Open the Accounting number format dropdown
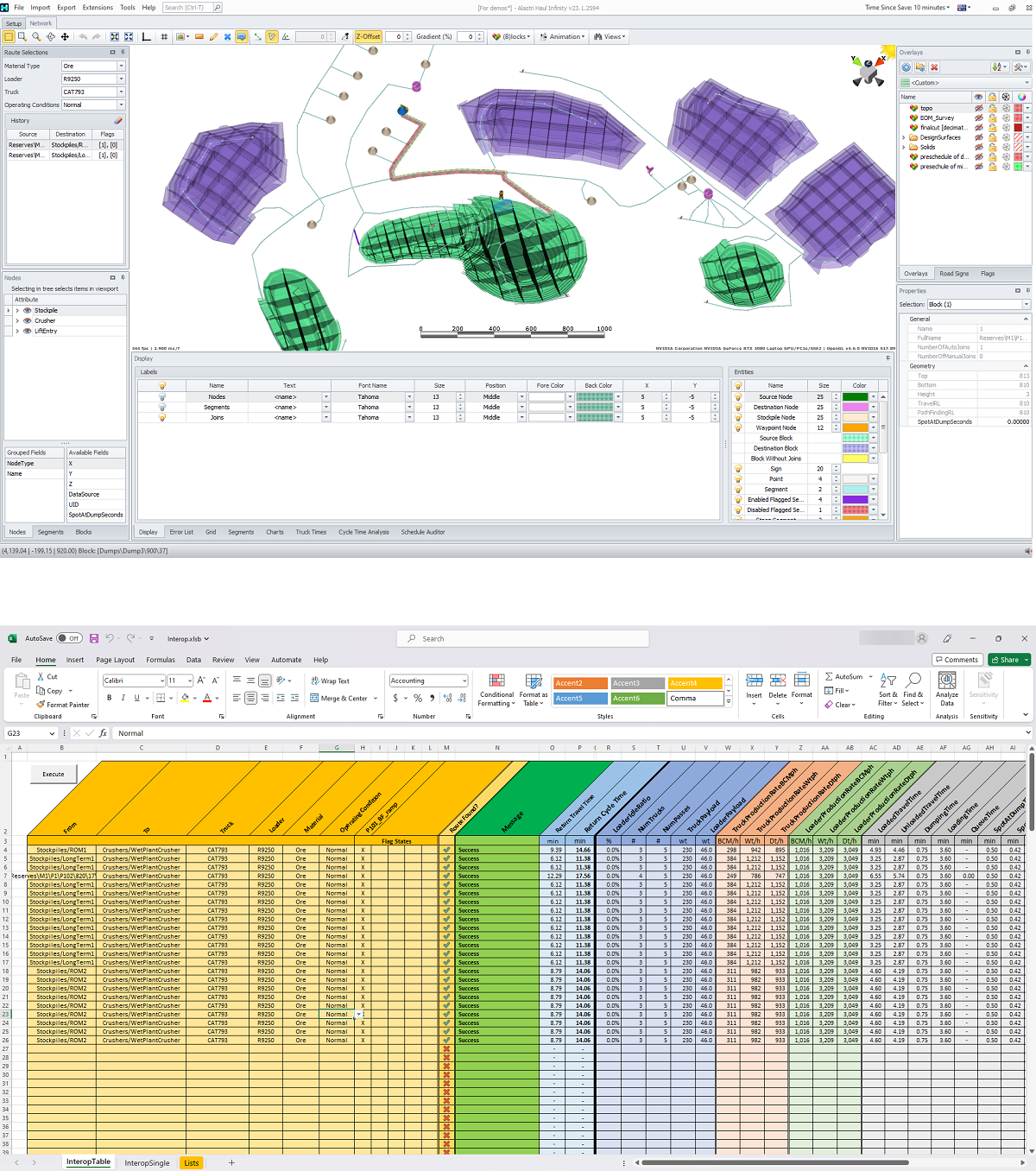This screenshot has height=1171, width=1036. tap(464, 680)
